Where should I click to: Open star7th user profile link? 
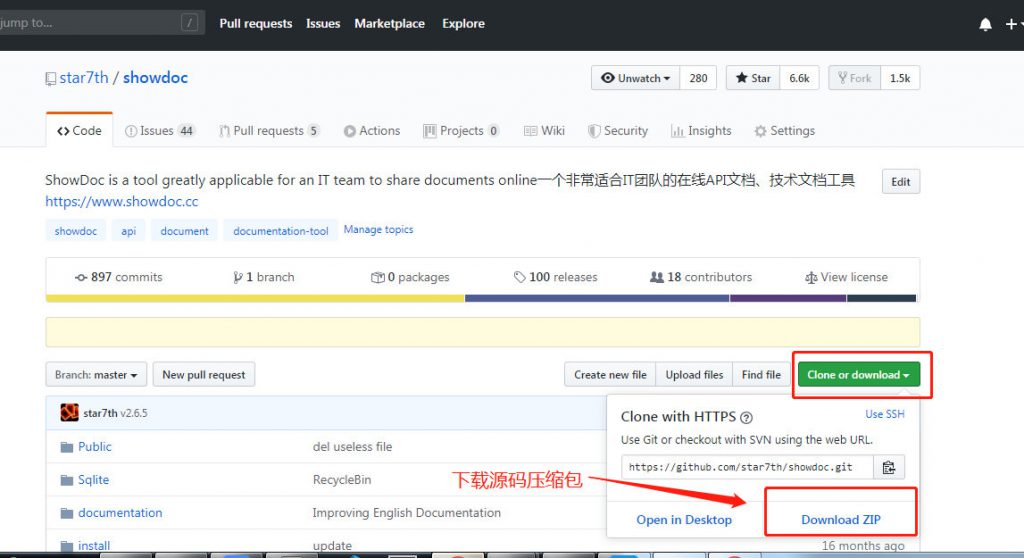point(84,78)
